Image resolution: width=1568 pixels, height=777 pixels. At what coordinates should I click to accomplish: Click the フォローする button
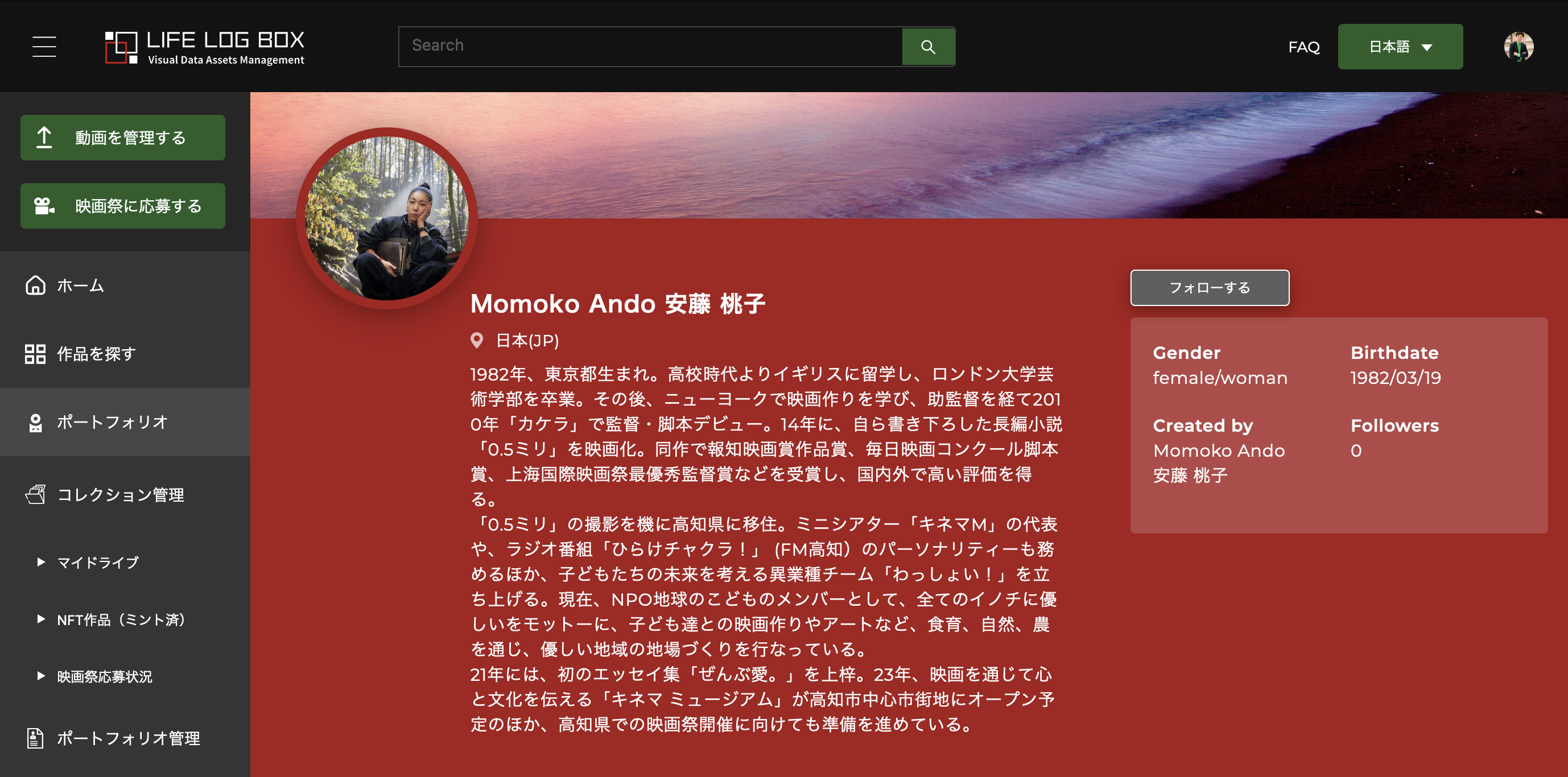1210,287
